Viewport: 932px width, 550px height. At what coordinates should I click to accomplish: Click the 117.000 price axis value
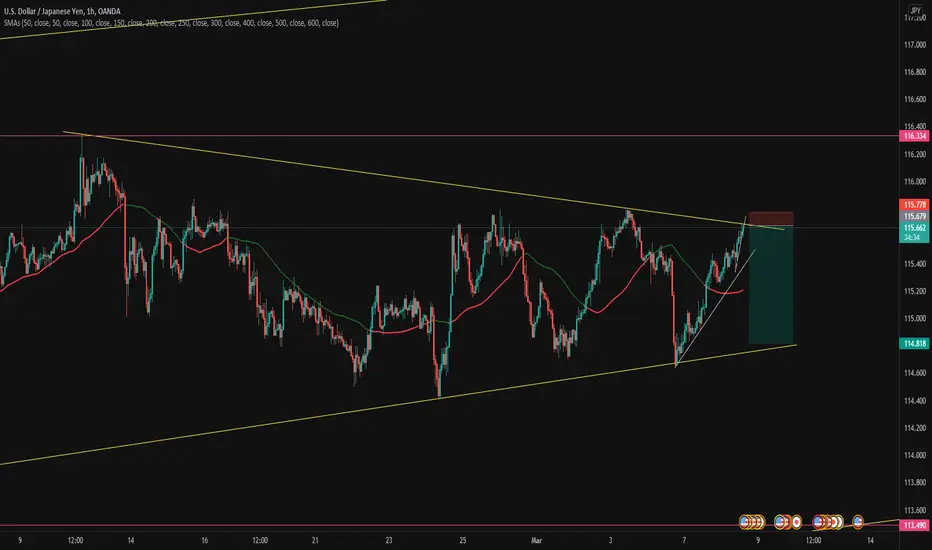915,45
